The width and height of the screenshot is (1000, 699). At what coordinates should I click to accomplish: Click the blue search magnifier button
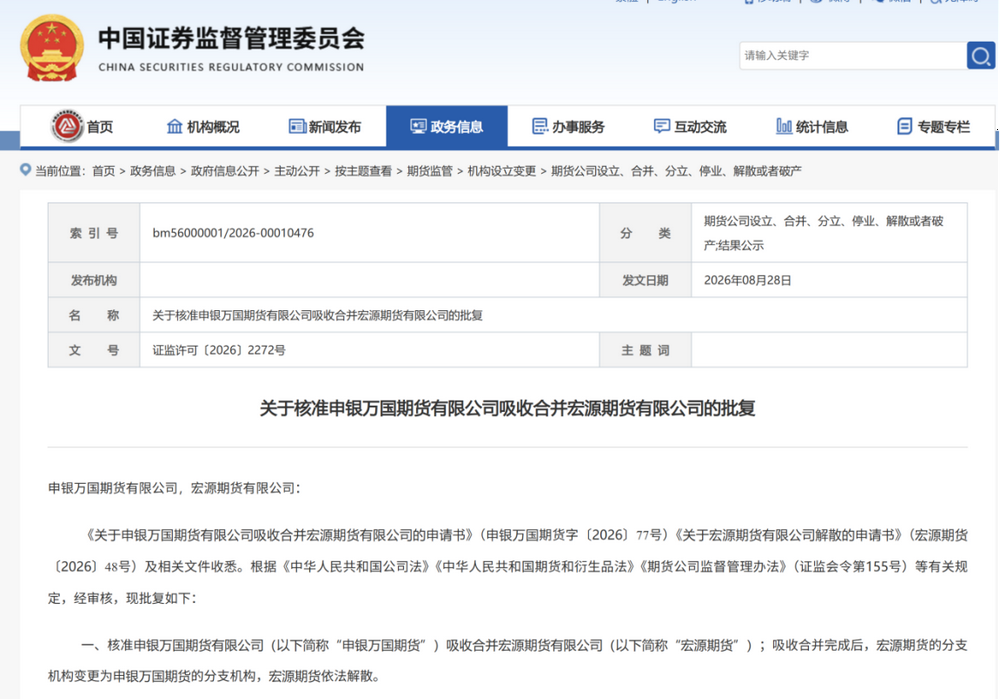click(x=980, y=55)
